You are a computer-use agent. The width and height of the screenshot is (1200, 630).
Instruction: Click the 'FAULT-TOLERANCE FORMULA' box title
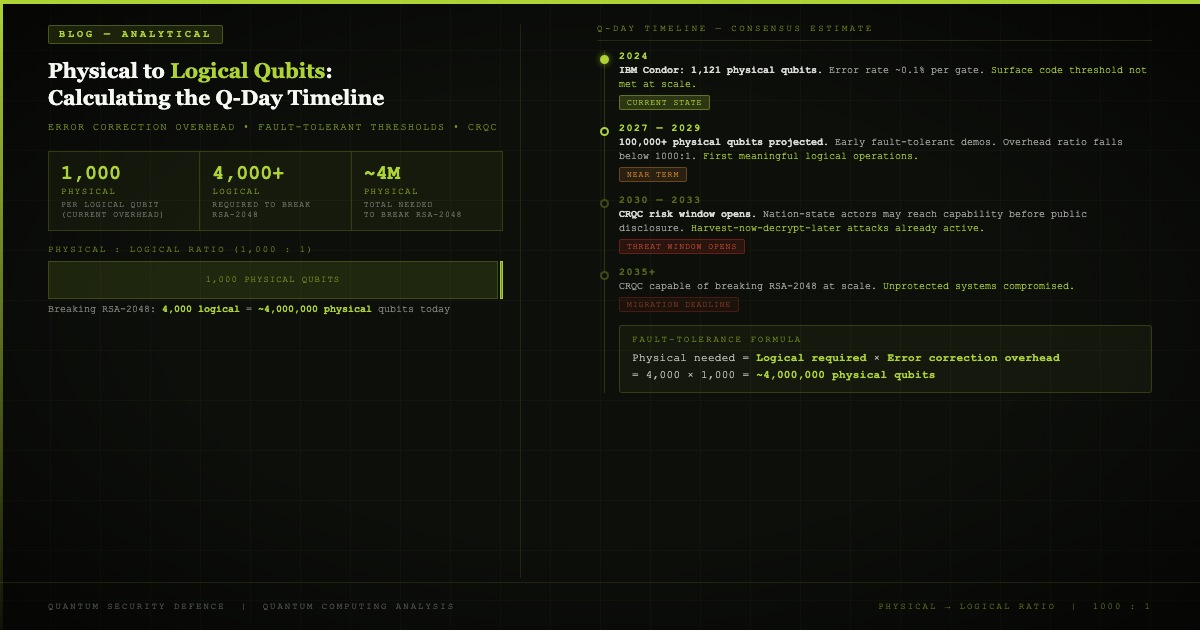coord(716,340)
